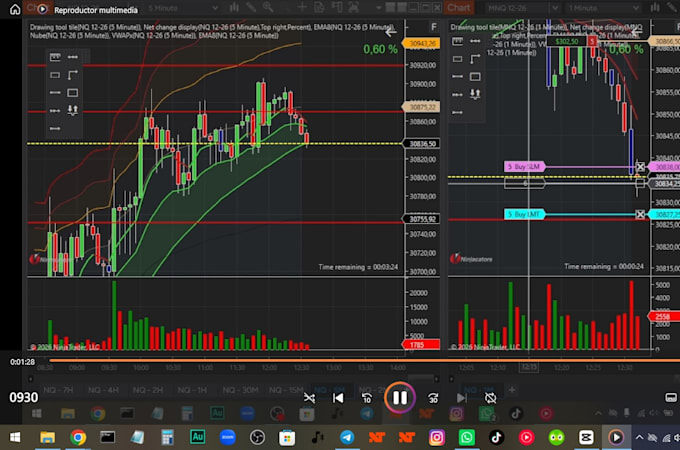Viewport: 680px width, 450px height.
Task: Open the terminal window from the taskbar
Action: (107, 437)
